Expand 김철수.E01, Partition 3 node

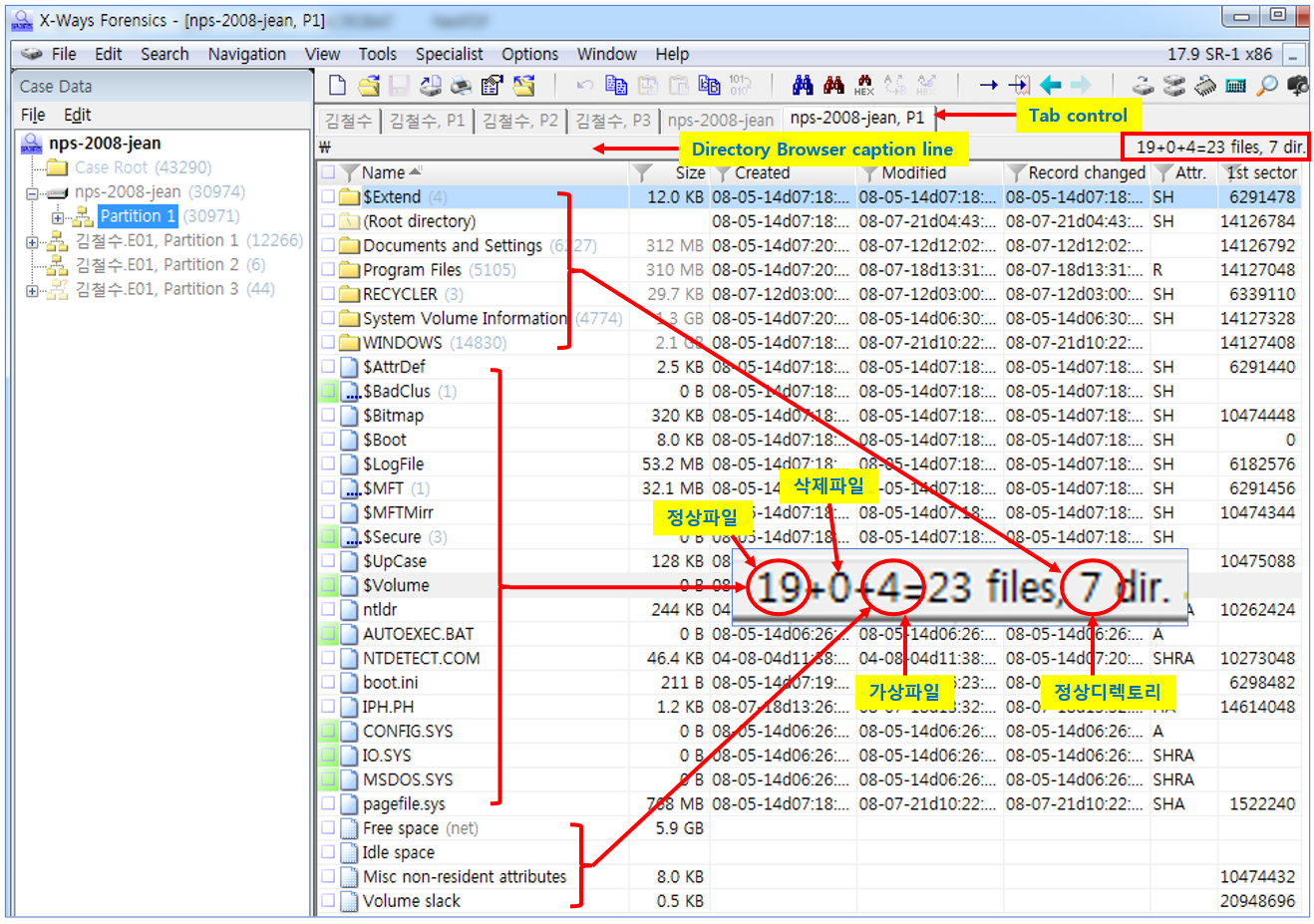pos(32,289)
